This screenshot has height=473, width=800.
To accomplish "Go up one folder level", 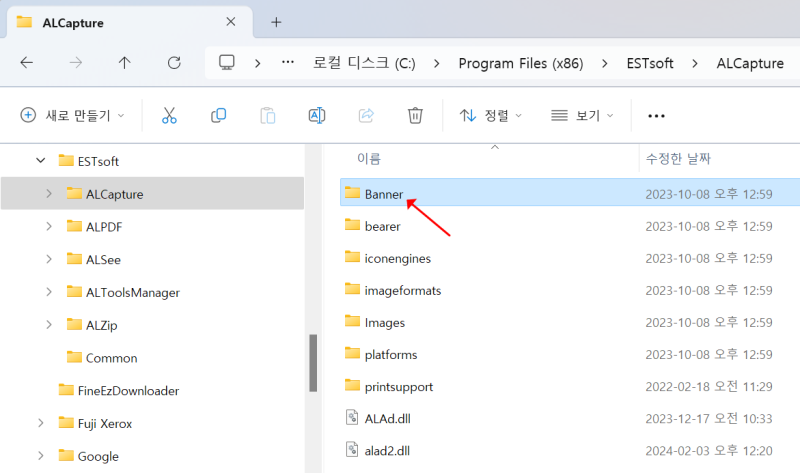I will point(124,63).
